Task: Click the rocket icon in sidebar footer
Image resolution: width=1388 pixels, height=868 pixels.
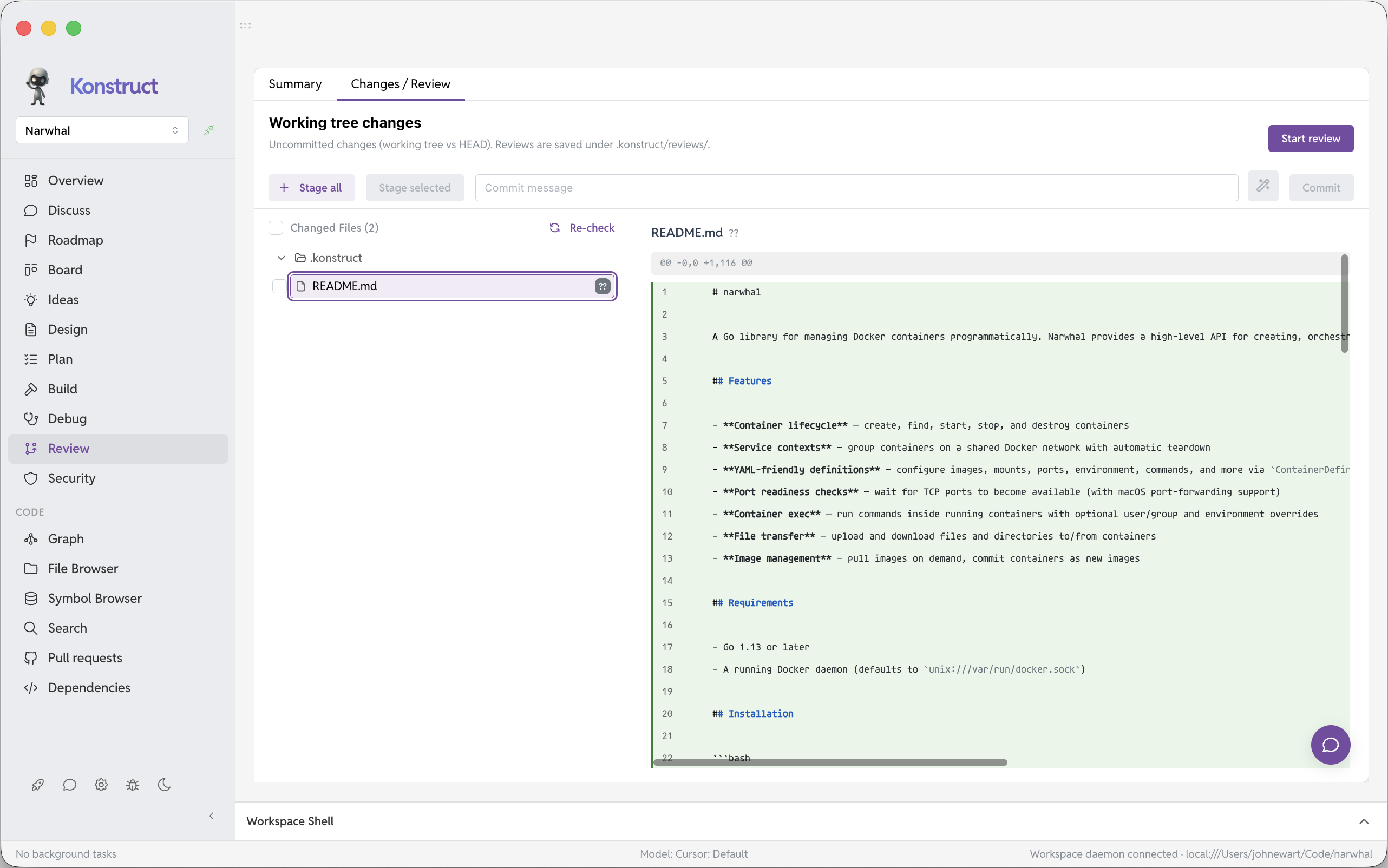Action: (38, 785)
